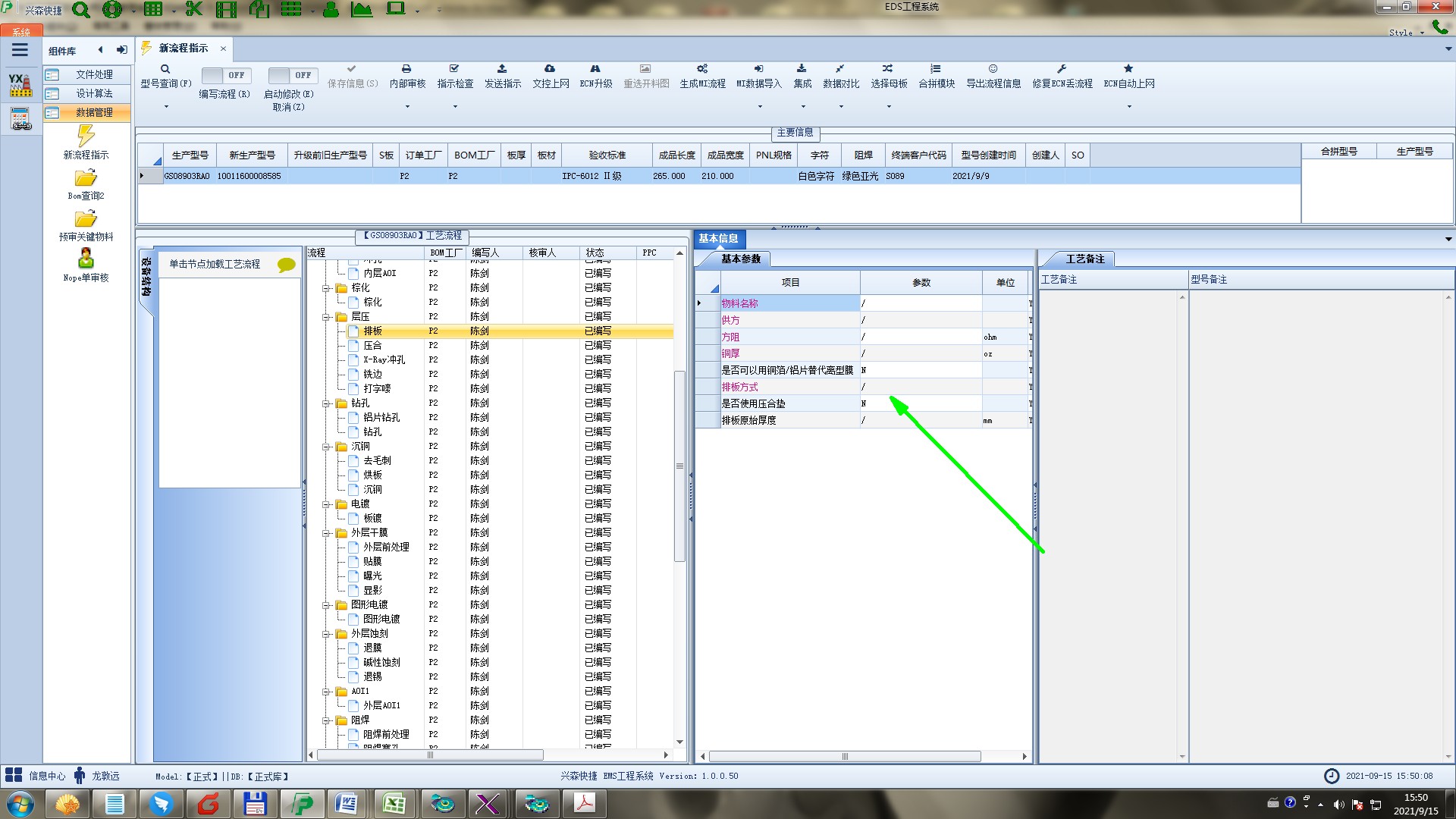Toggle the 编写流程 OFF switch
This screenshot has height=819, width=1456.
[x=225, y=75]
